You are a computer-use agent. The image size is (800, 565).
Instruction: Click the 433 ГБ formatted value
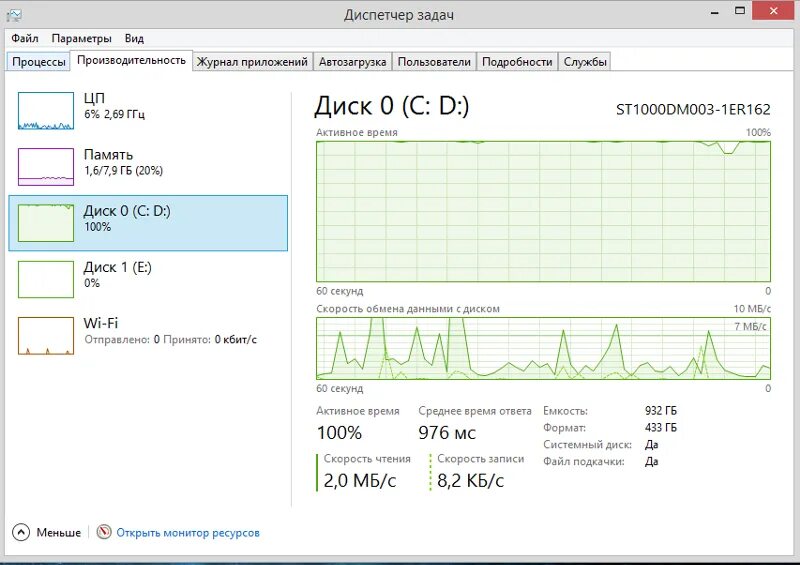661,427
